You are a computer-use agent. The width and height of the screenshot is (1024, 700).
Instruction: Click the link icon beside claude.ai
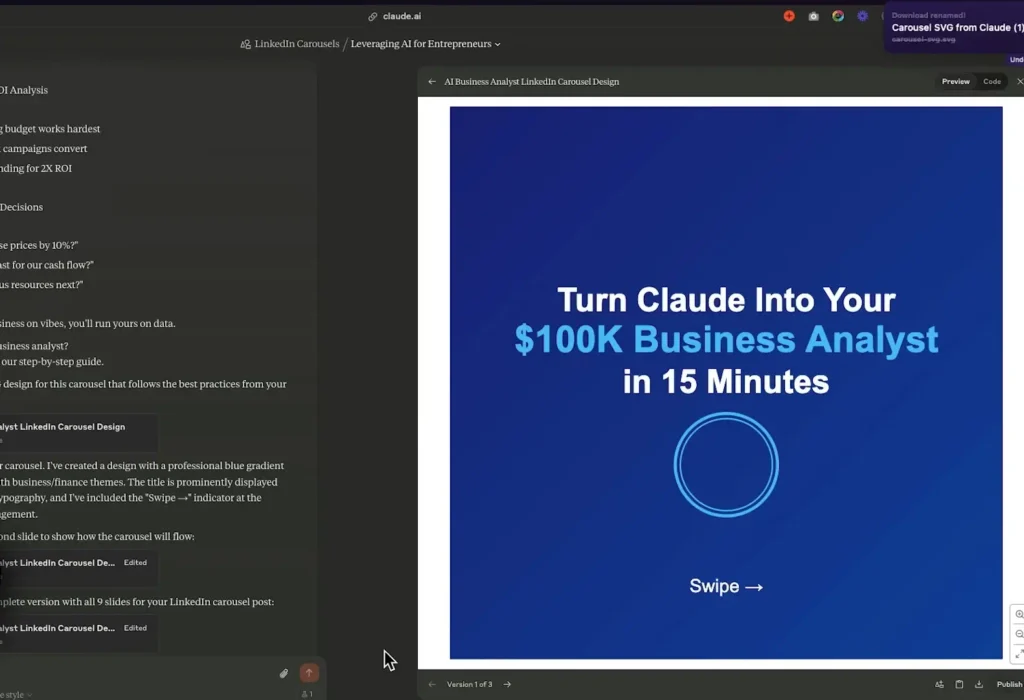pyautogui.click(x=372, y=16)
